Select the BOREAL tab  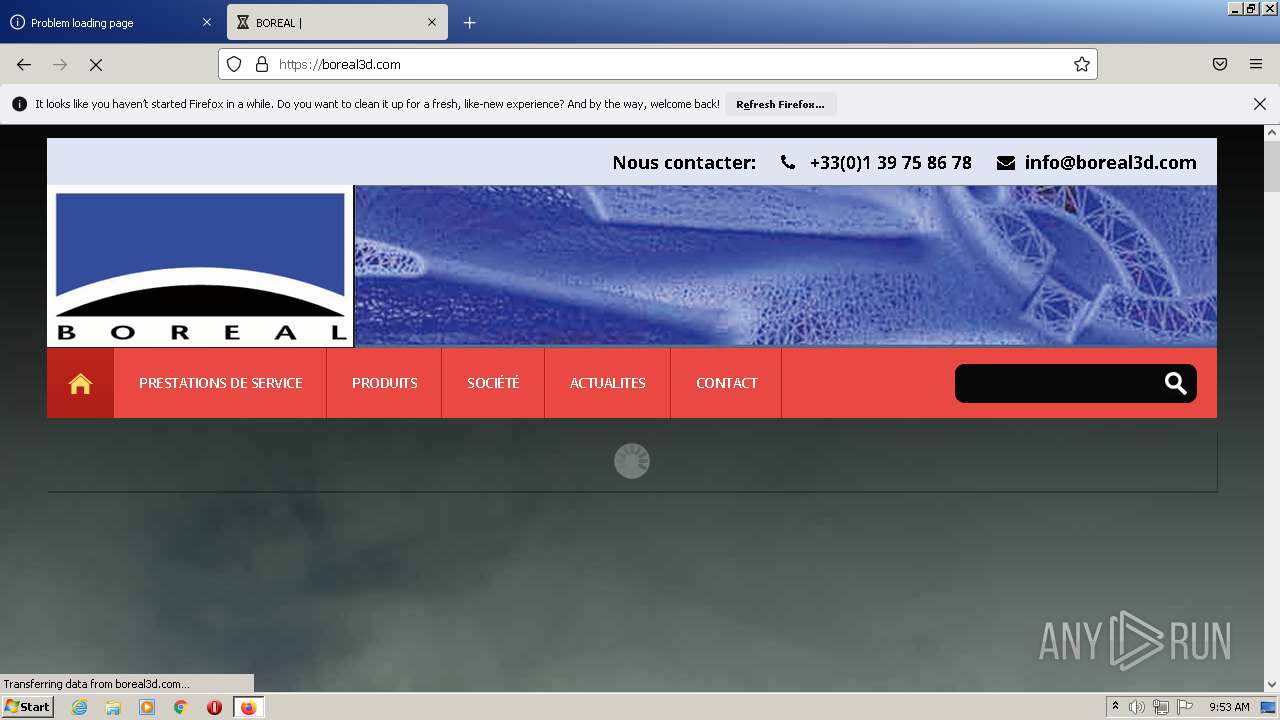(337, 22)
